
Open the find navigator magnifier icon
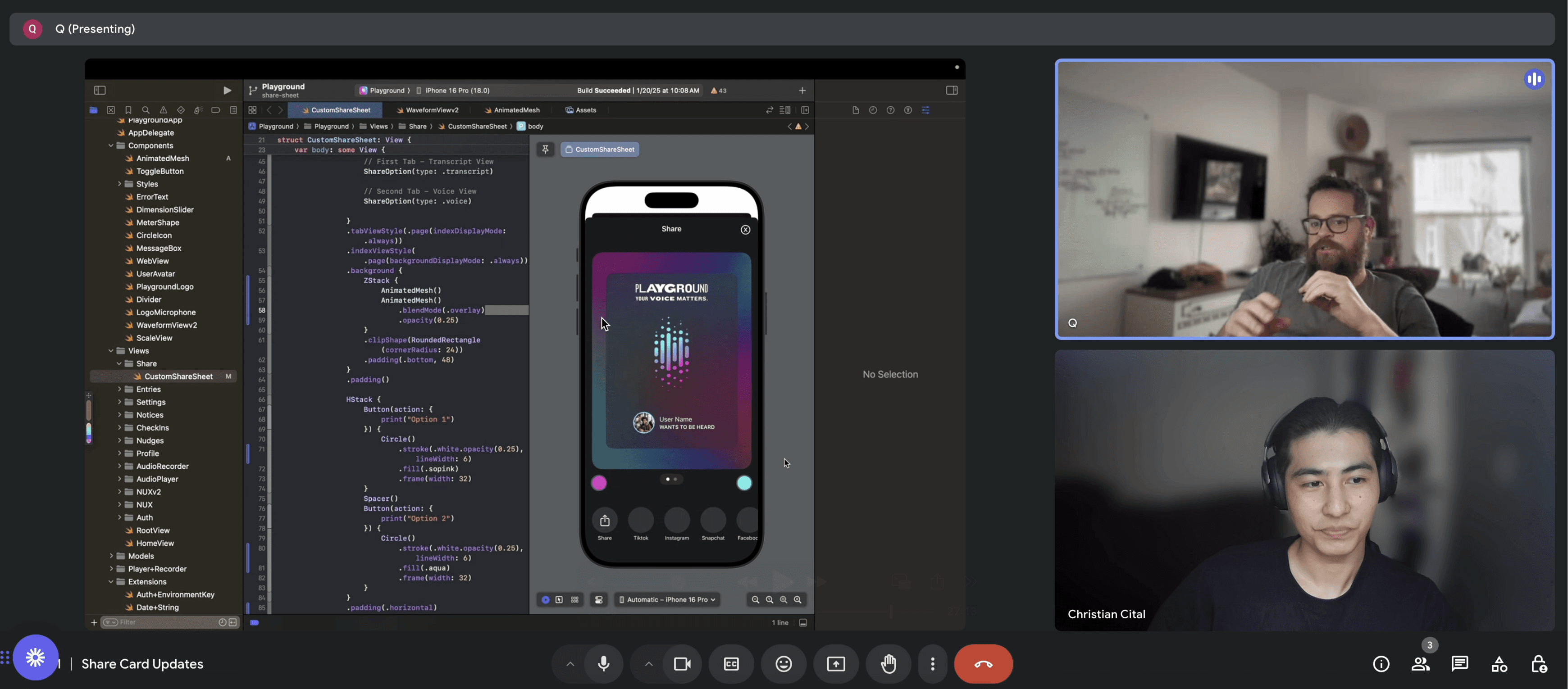click(146, 110)
